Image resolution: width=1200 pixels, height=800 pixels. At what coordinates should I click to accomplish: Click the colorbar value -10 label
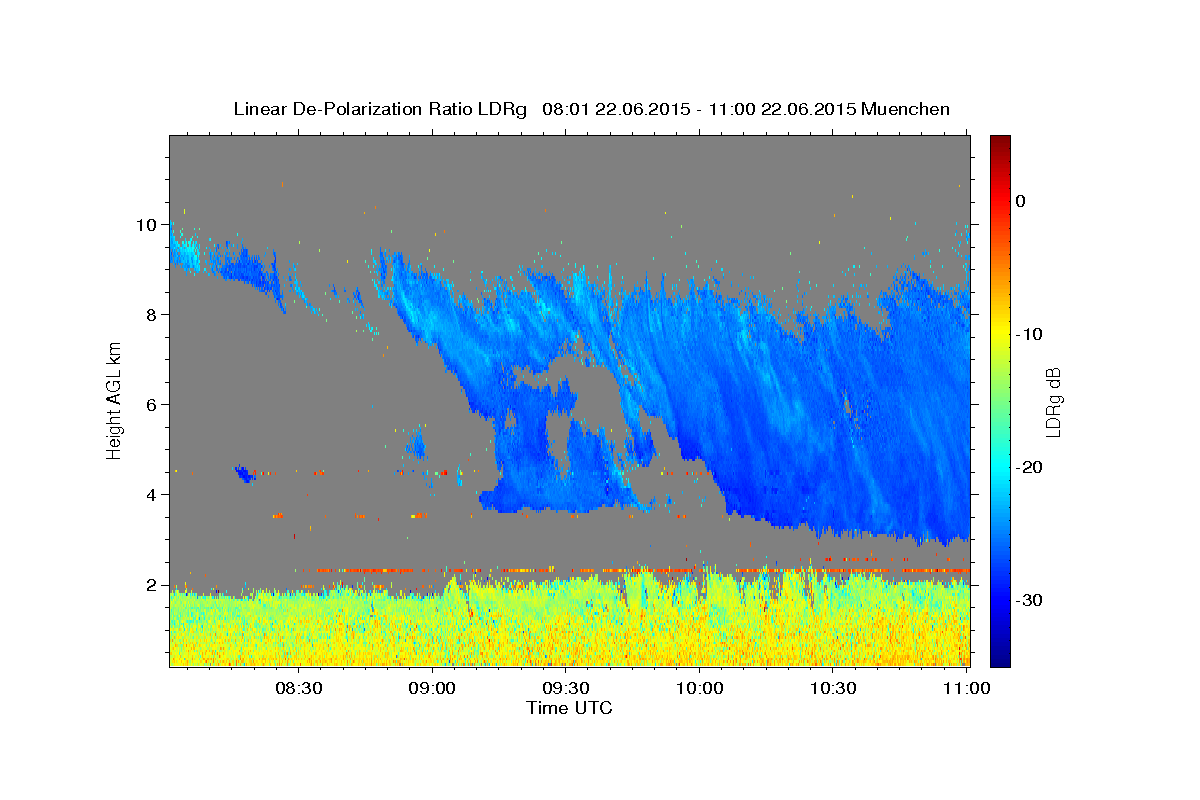(1029, 334)
